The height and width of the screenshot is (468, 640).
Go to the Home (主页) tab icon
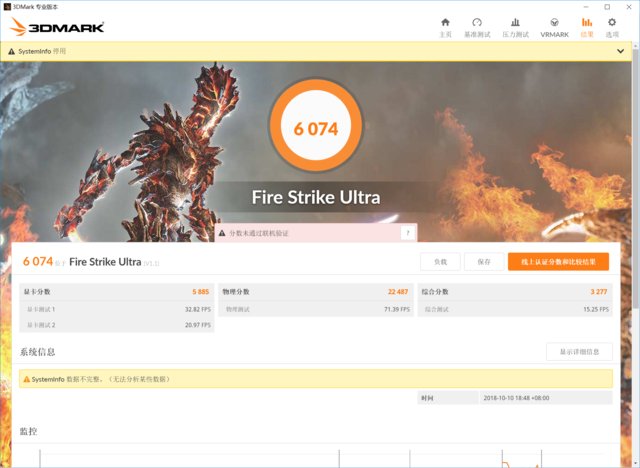coord(445,22)
